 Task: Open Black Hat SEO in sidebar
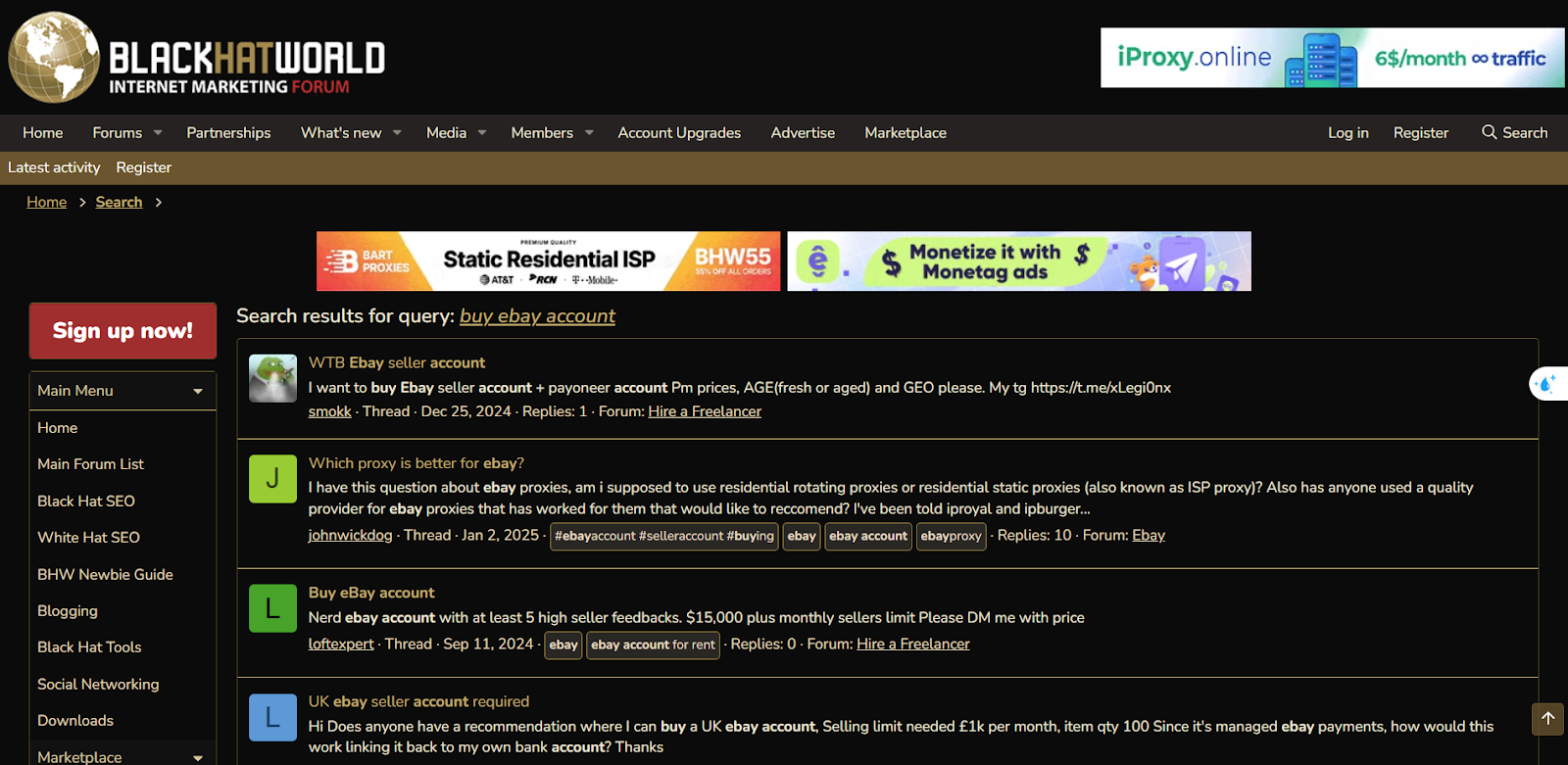click(x=86, y=501)
